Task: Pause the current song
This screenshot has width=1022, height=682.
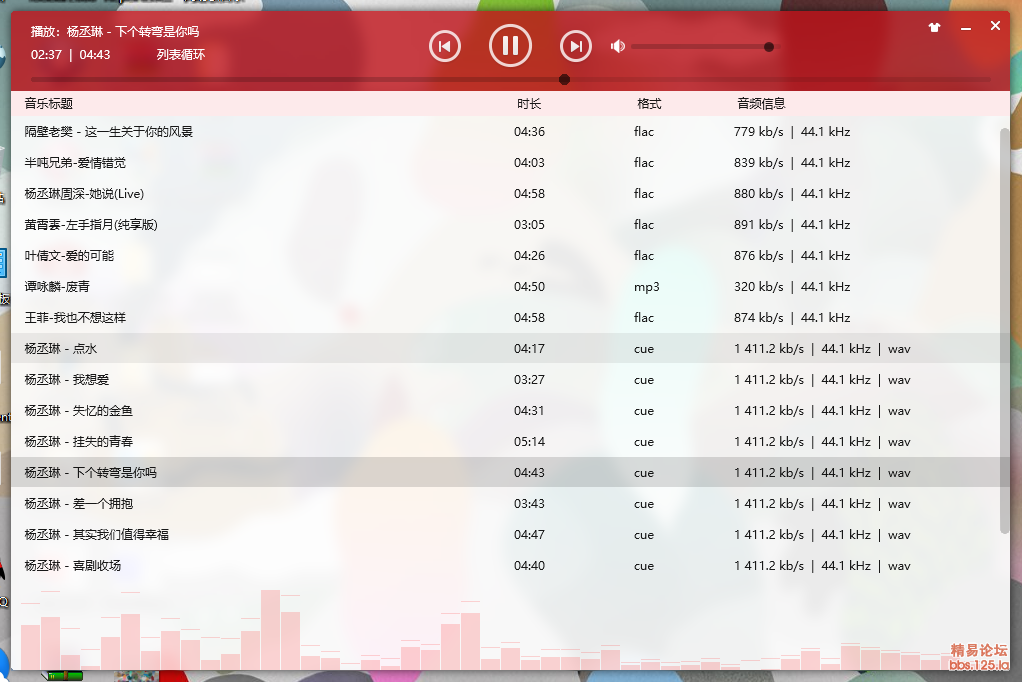Action: [510, 46]
